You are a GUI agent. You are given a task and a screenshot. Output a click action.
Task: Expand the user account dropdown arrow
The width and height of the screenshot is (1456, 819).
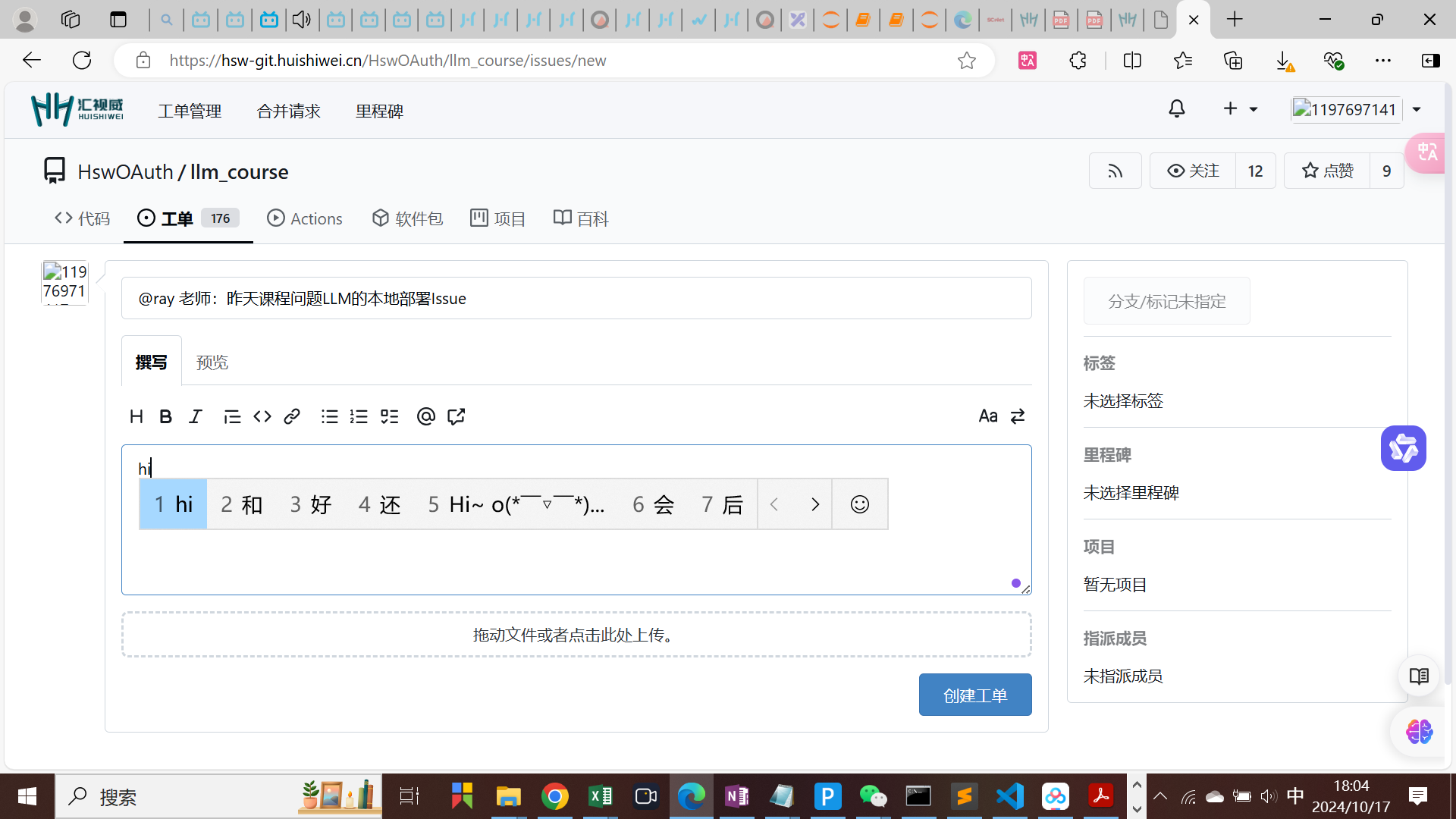(x=1417, y=110)
